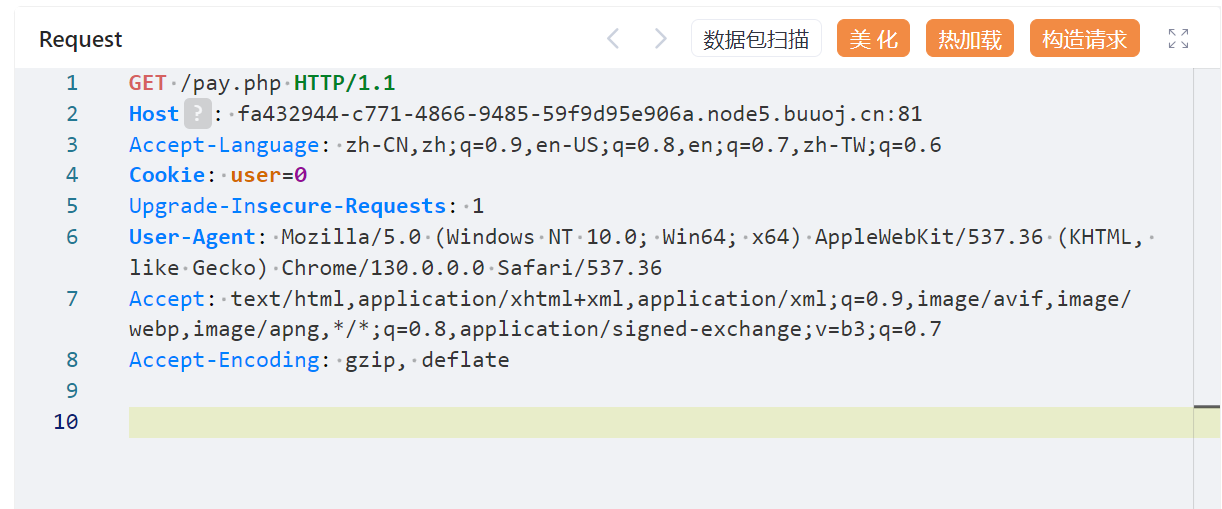Click the 美化 beautify button
This screenshot has width=1222, height=509.
pos(873,39)
